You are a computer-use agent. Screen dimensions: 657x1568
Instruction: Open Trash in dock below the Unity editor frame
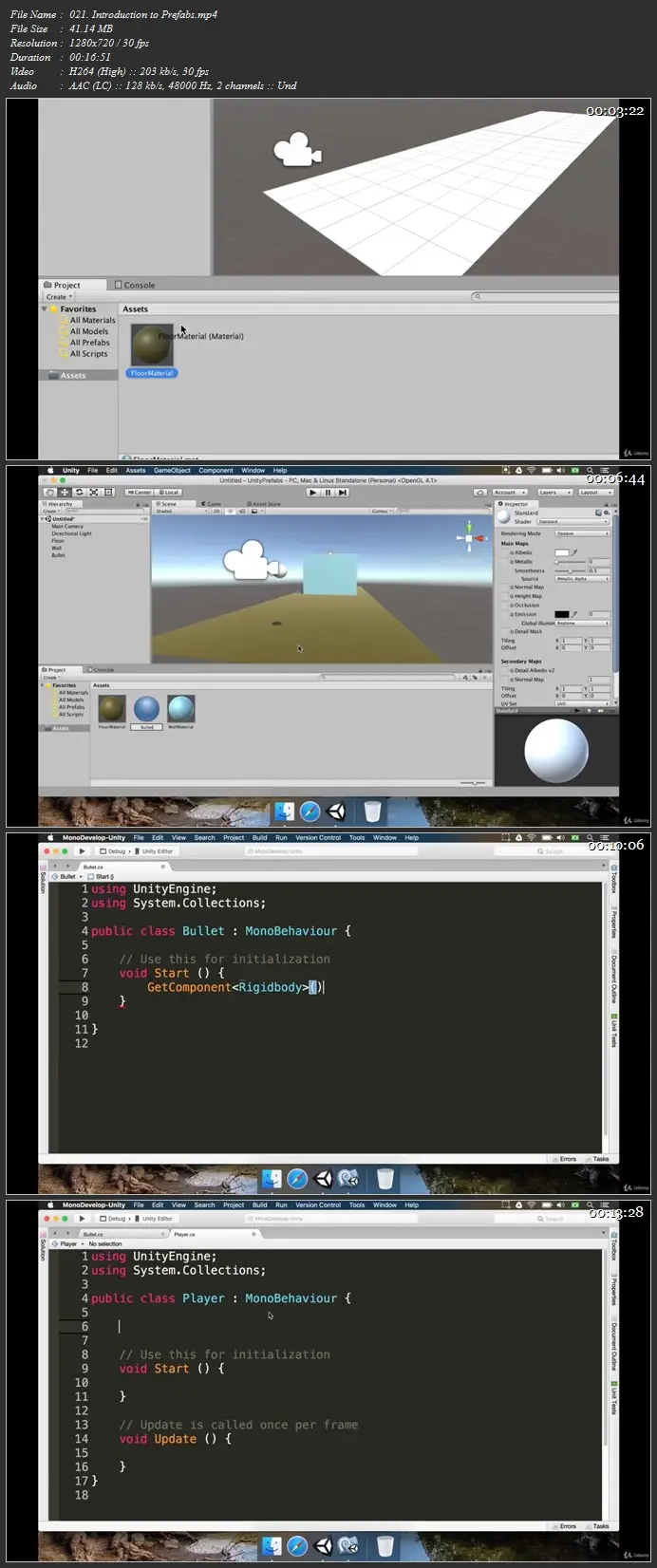[x=373, y=812]
